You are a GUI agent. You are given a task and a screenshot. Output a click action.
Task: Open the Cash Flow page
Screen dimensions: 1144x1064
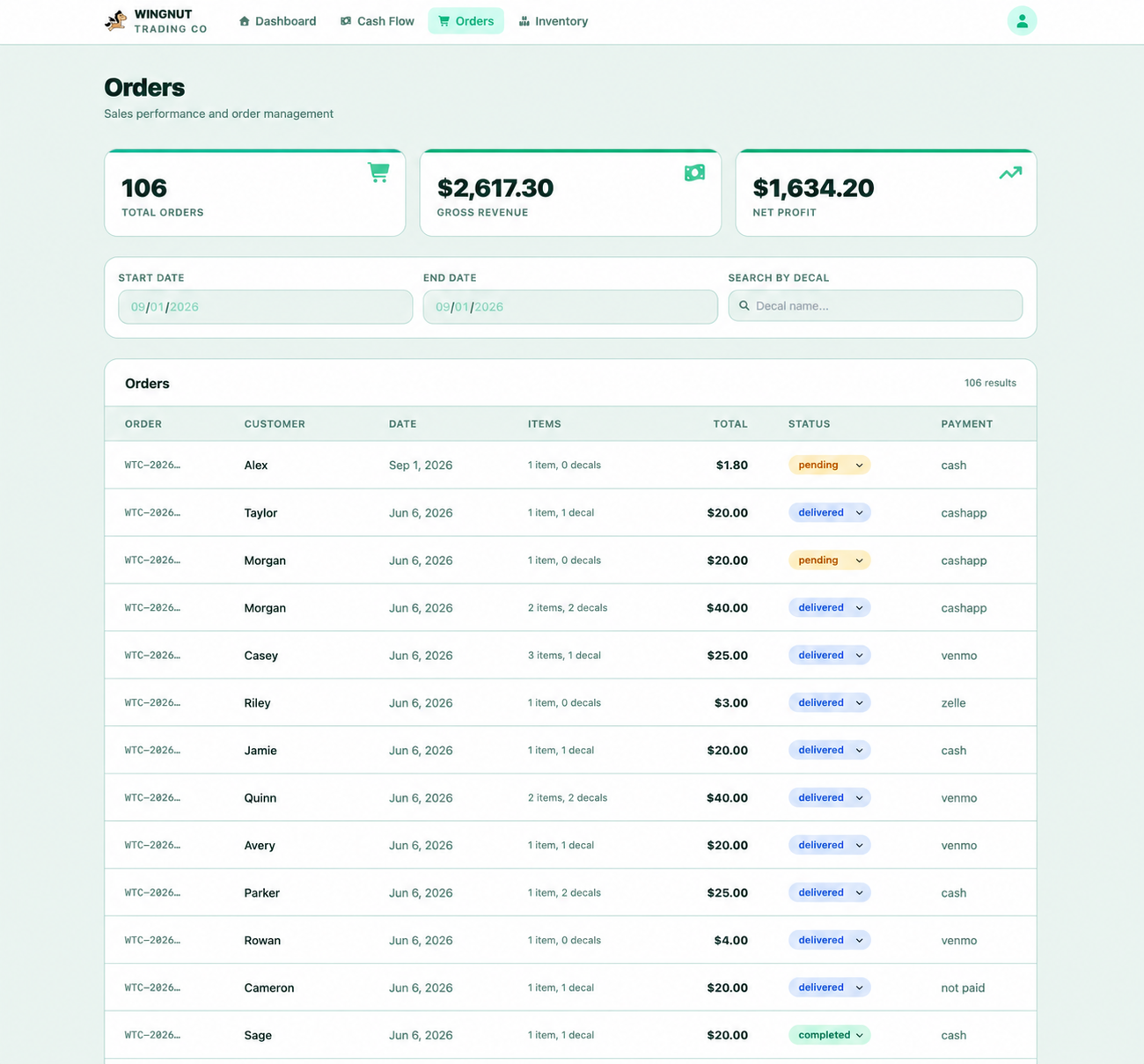tap(377, 21)
